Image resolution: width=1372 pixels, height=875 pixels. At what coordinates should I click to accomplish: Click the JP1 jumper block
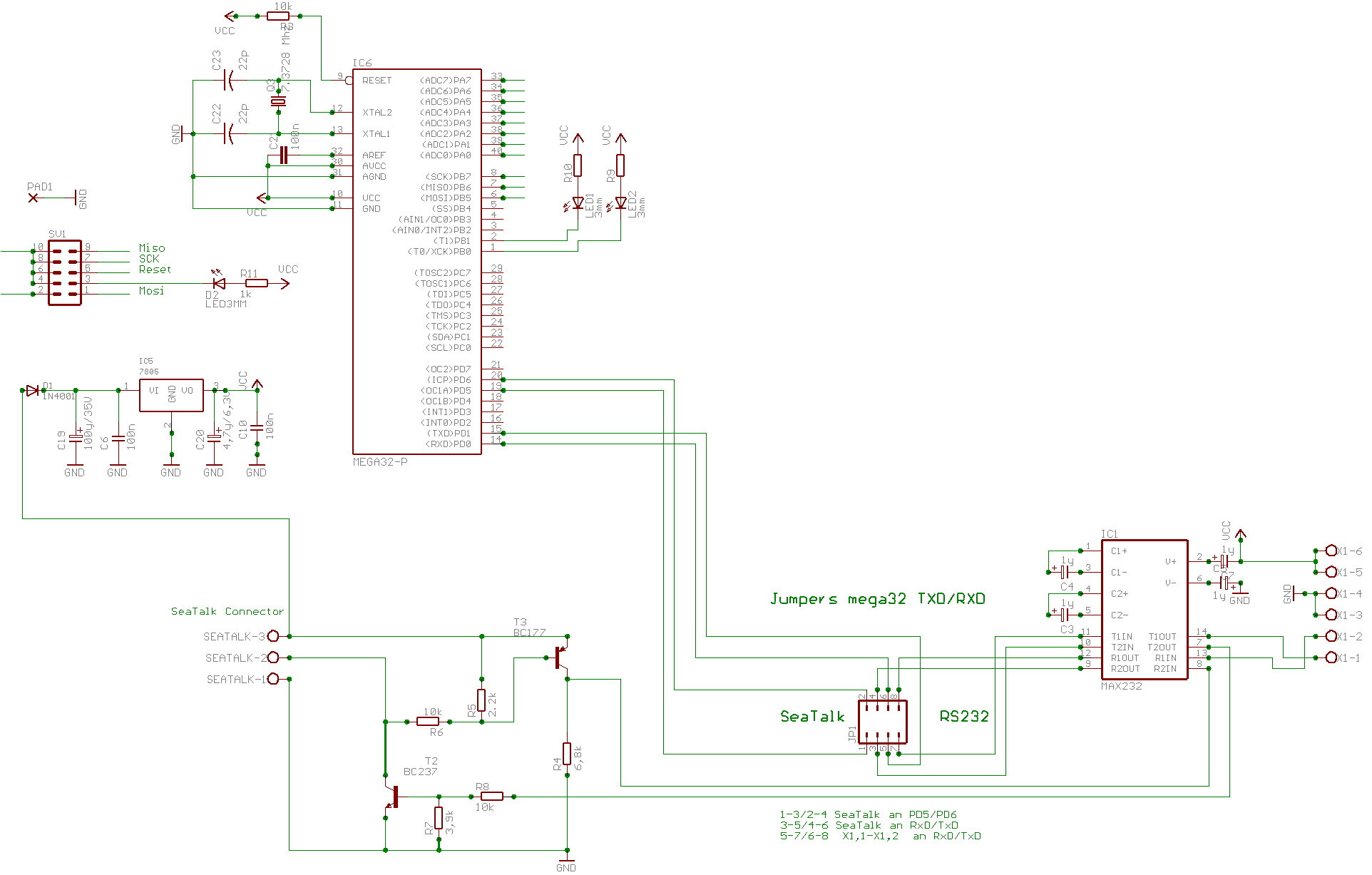pos(882,722)
